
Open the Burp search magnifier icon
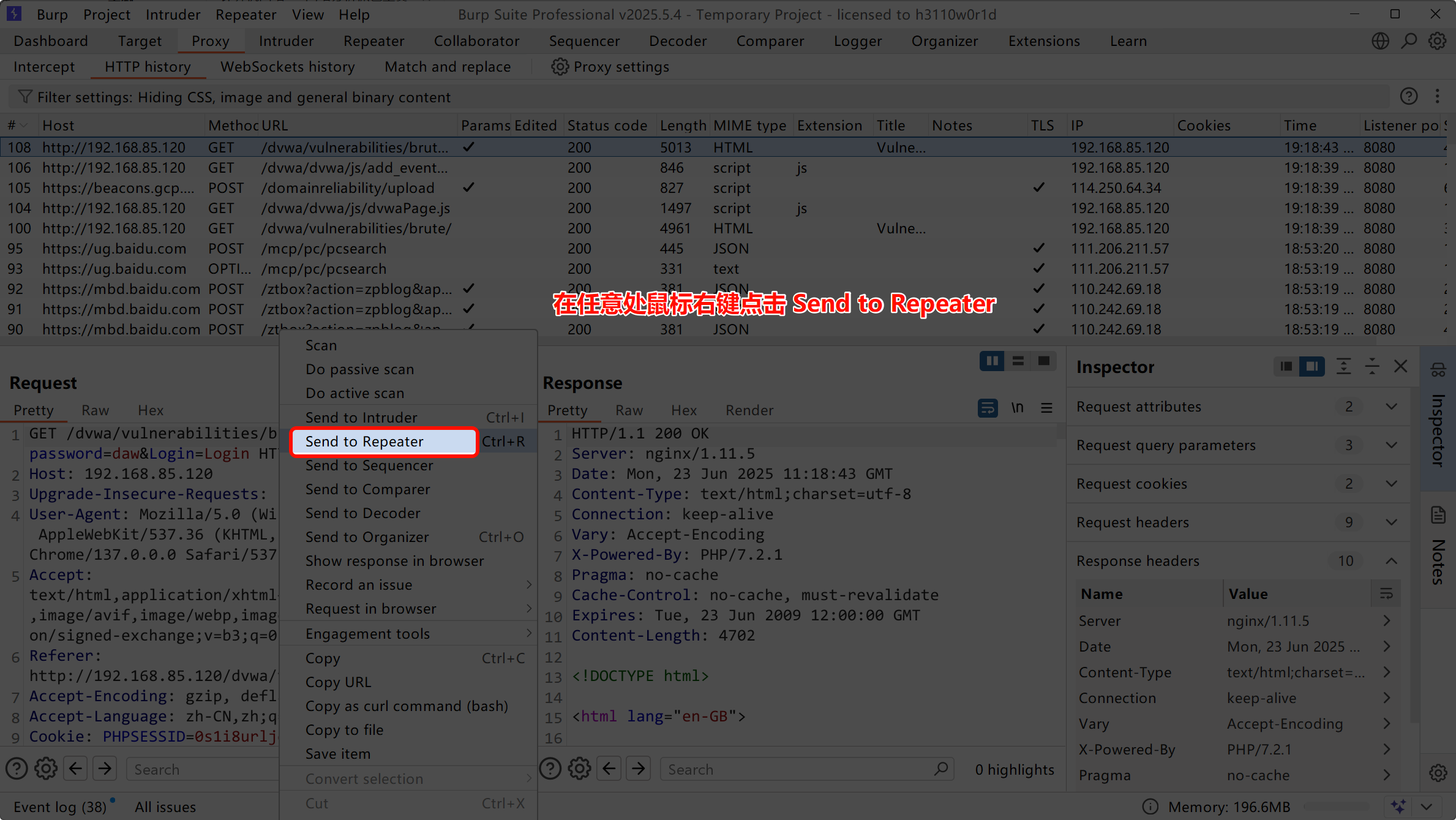point(1409,41)
